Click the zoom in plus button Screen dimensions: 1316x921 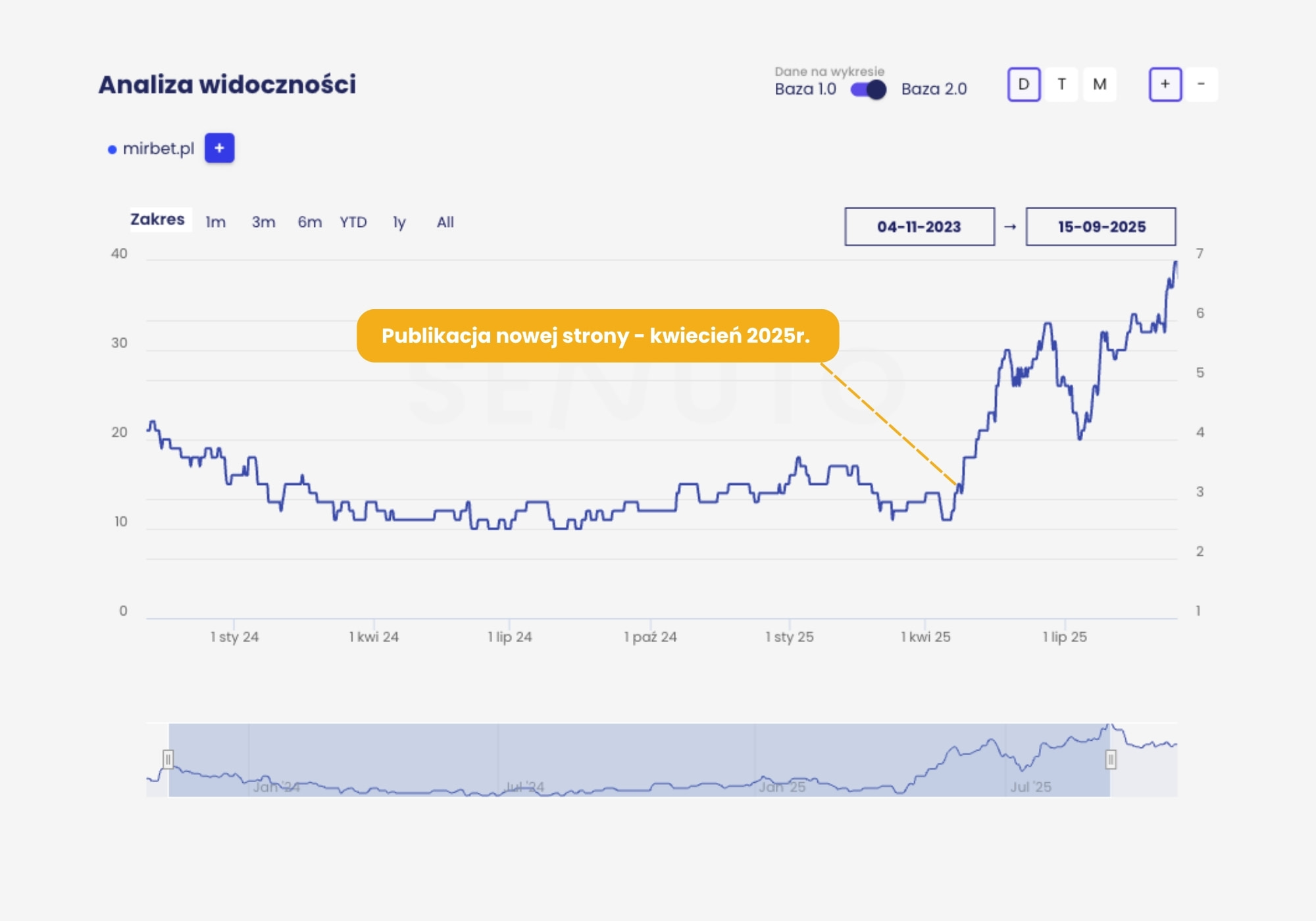(1165, 84)
